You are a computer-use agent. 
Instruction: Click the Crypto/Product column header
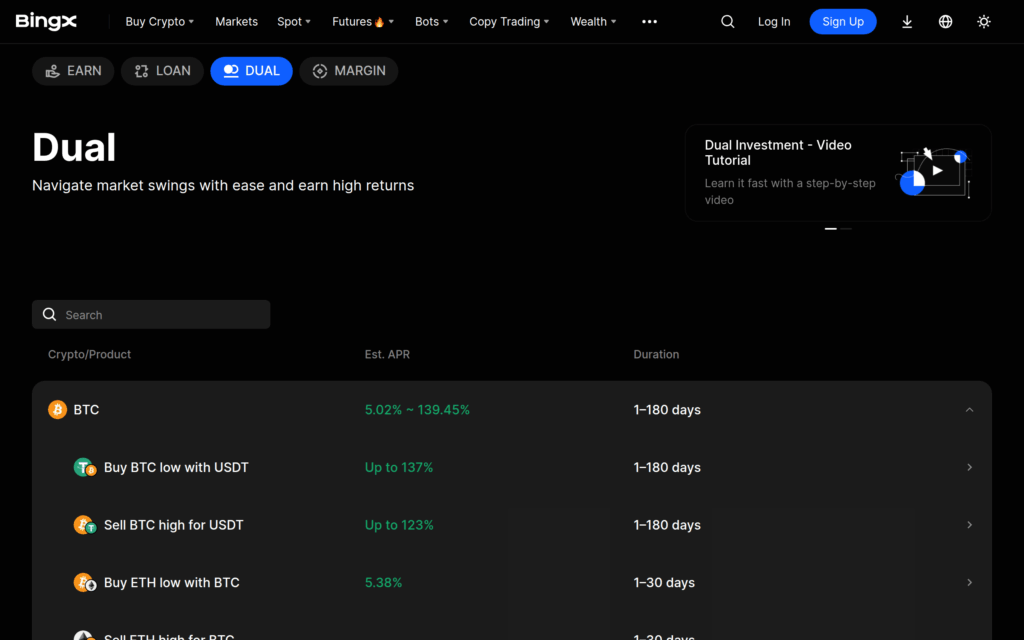coord(89,354)
